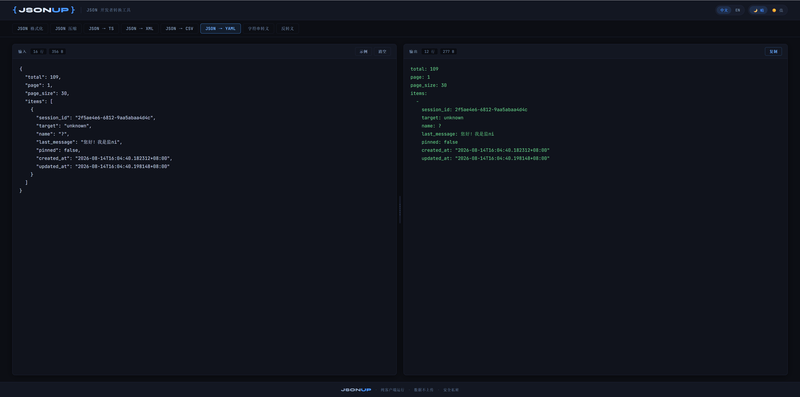The height and width of the screenshot is (397, 800).
Task: Click the 277 B size badge in the output header
Action: point(448,52)
